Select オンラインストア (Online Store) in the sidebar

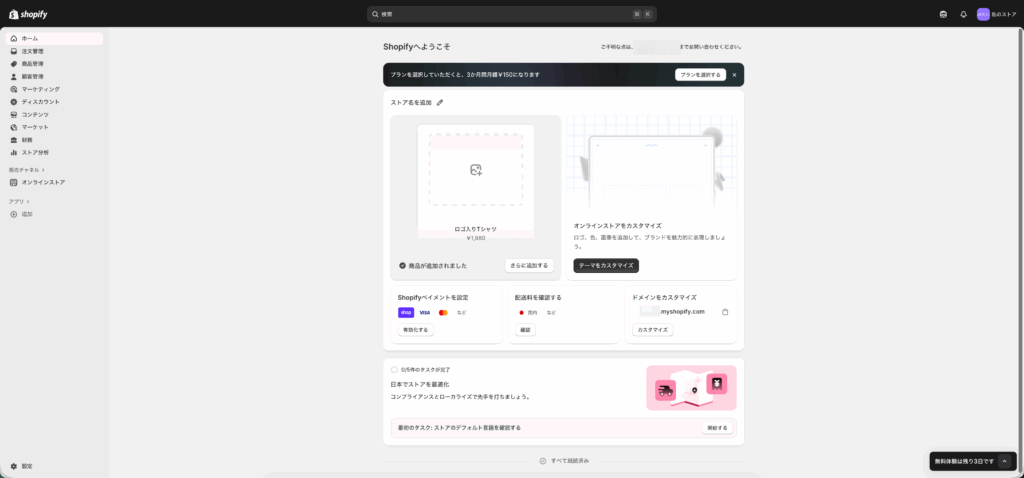click(x=43, y=182)
